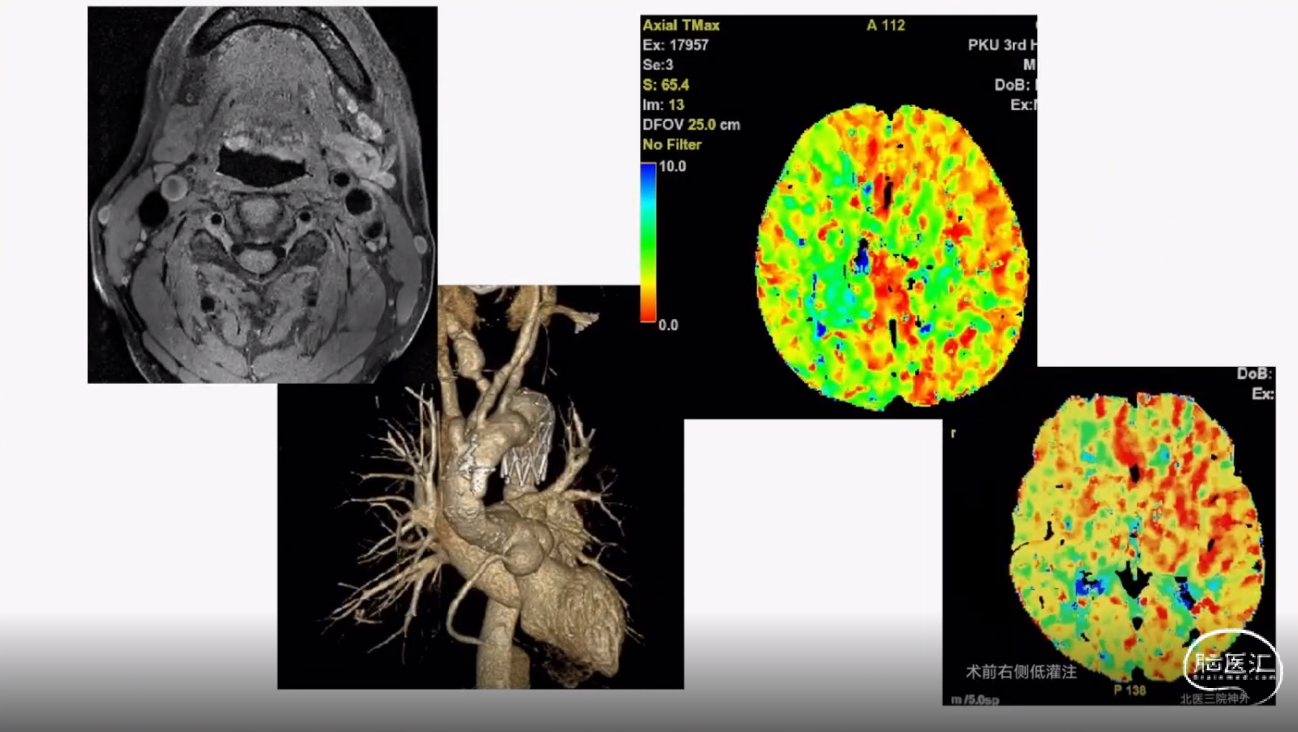Click the '0.0' scale minimum value
This screenshot has width=1298, height=732.
tap(668, 325)
